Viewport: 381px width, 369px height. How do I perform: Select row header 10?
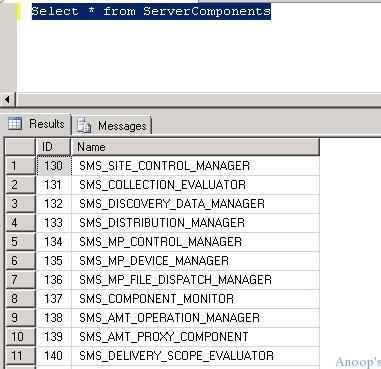(20, 337)
